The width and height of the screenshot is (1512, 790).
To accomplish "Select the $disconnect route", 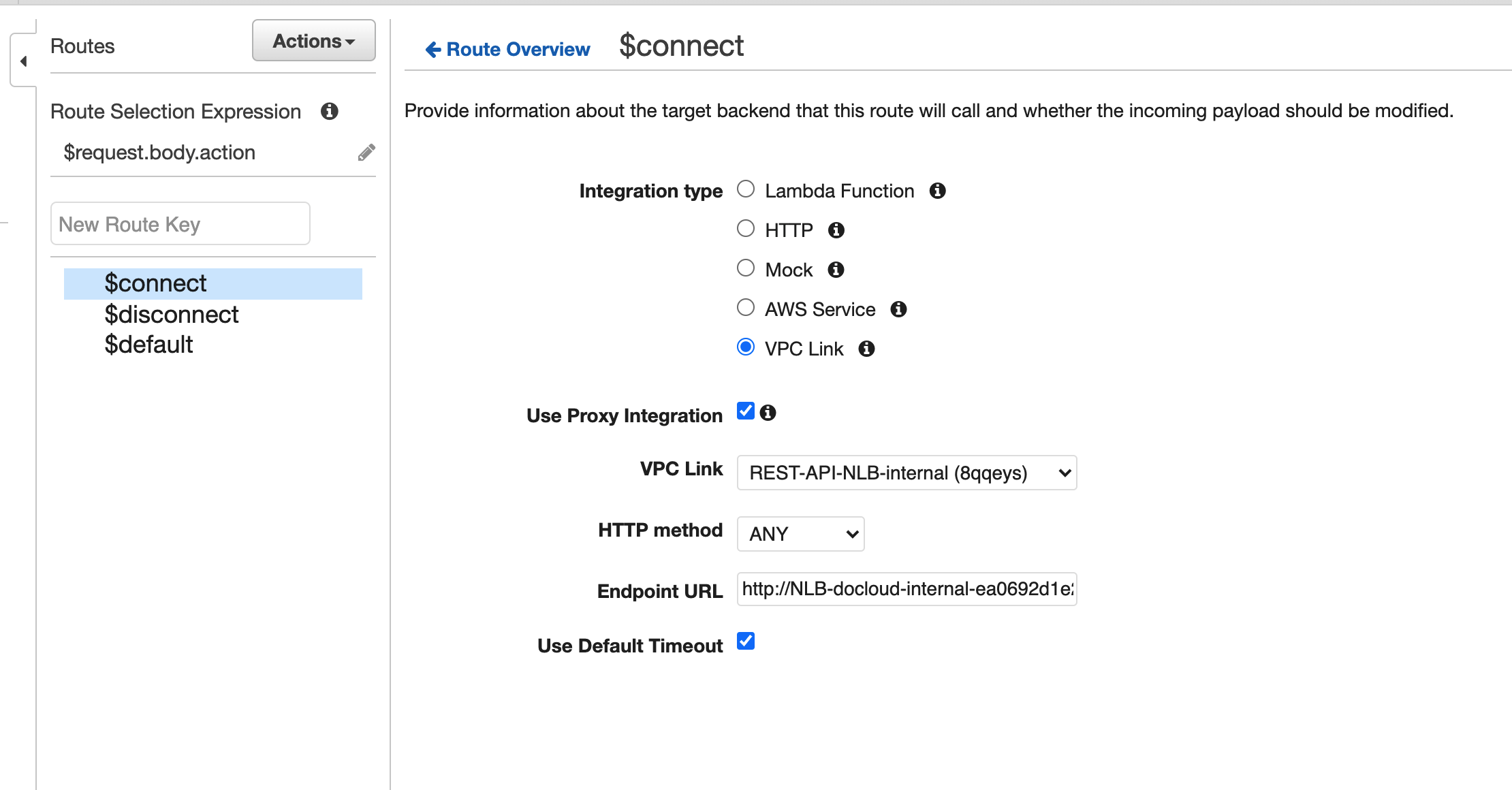I will pyautogui.click(x=172, y=315).
